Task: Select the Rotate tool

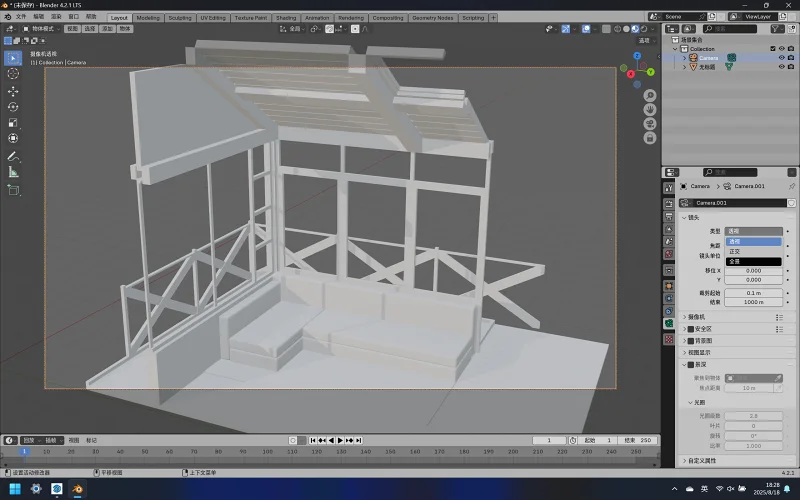Action: 13,107
